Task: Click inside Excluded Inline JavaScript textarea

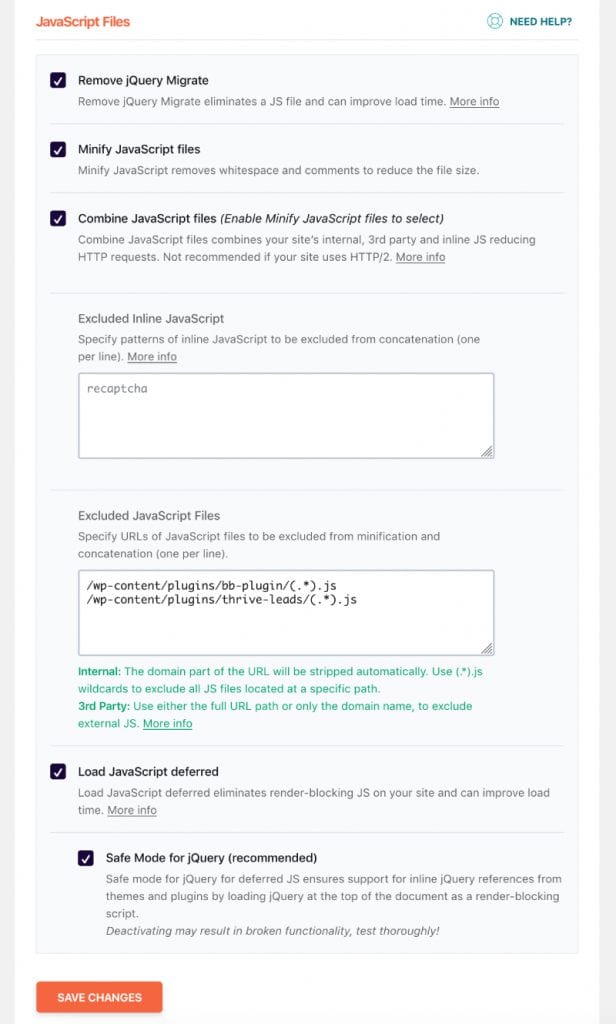Action: [285, 415]
